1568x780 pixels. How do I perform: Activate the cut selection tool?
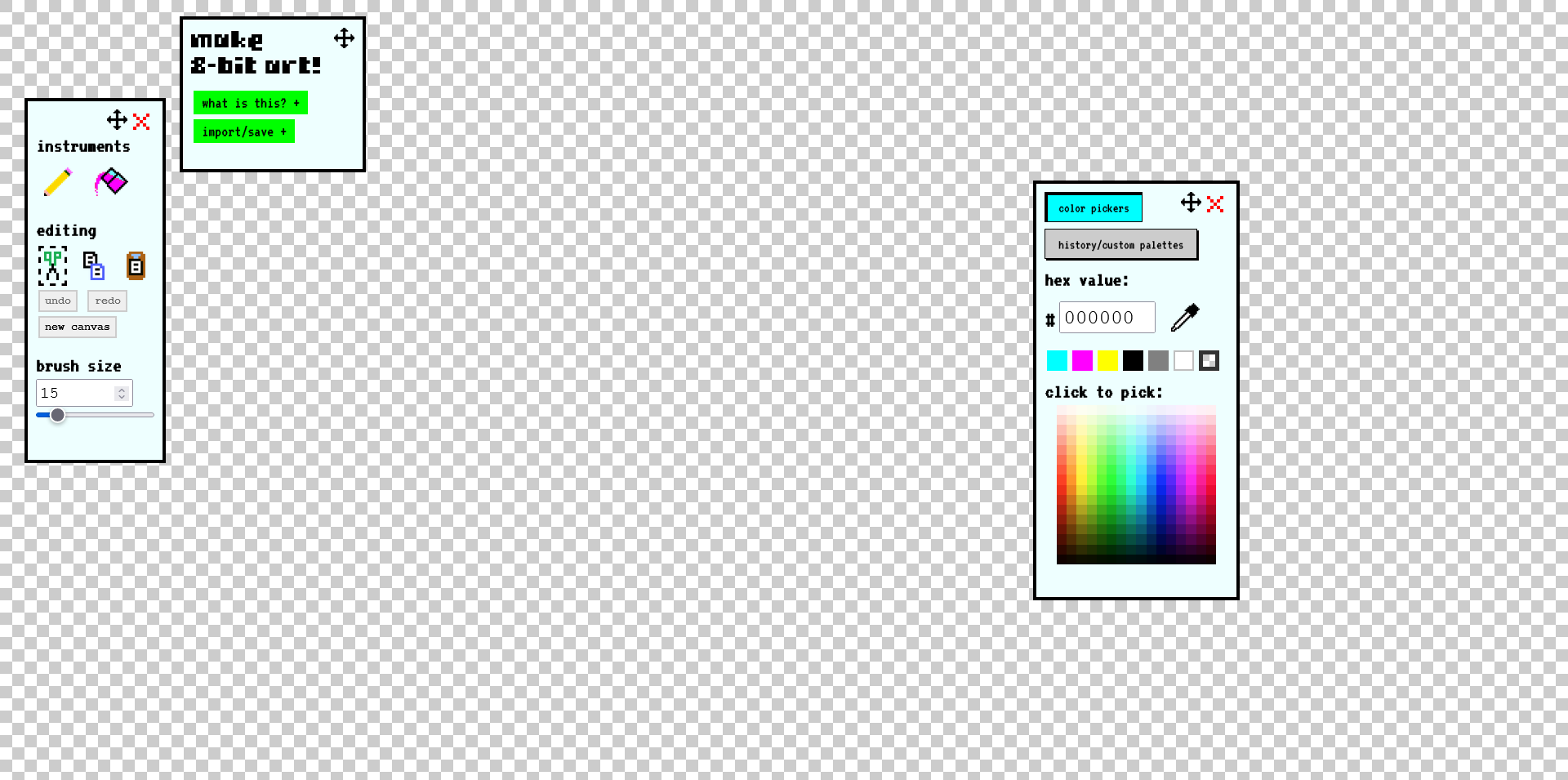(x=53, y=265)
